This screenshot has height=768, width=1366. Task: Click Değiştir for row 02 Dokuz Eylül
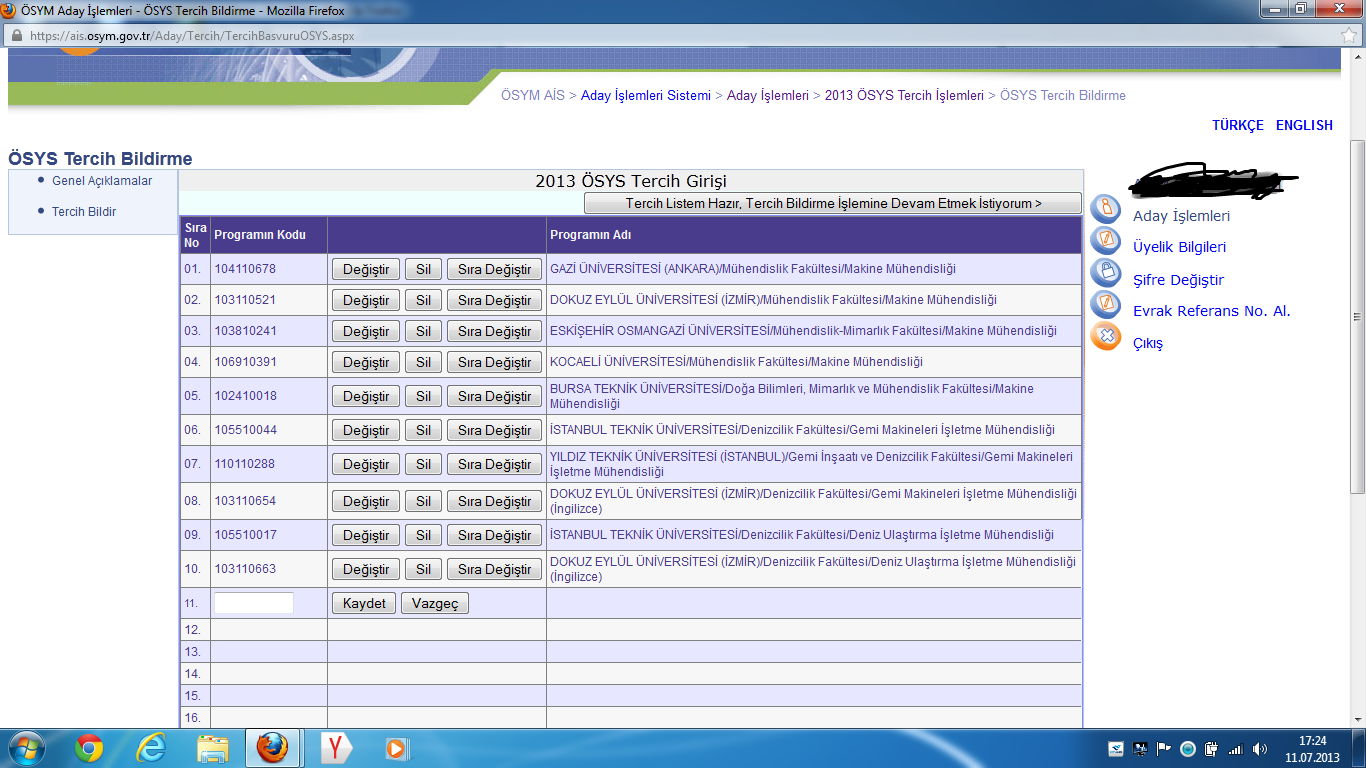coord(366,301)
